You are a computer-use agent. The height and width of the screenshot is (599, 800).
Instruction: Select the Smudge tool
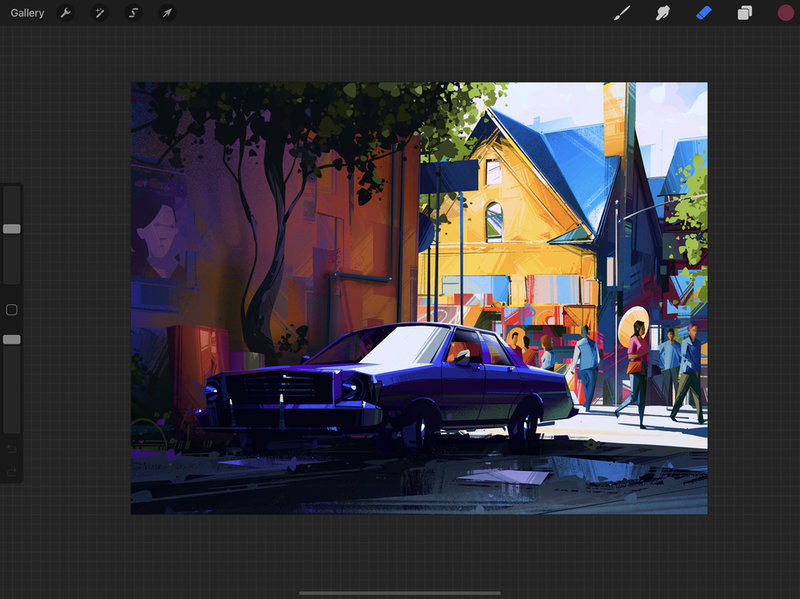point(662,13)
